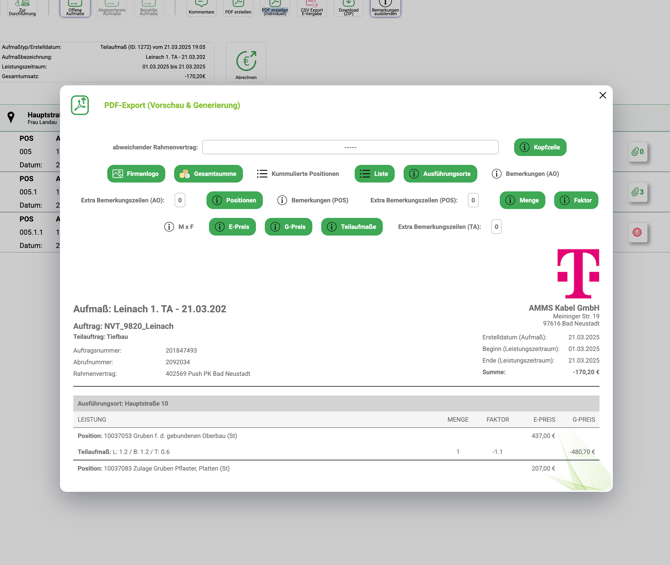Click Extra Bemerkungszeilen (AO) number field
The width and height of the screenshot is (670, 565).
tap(180, 200)
